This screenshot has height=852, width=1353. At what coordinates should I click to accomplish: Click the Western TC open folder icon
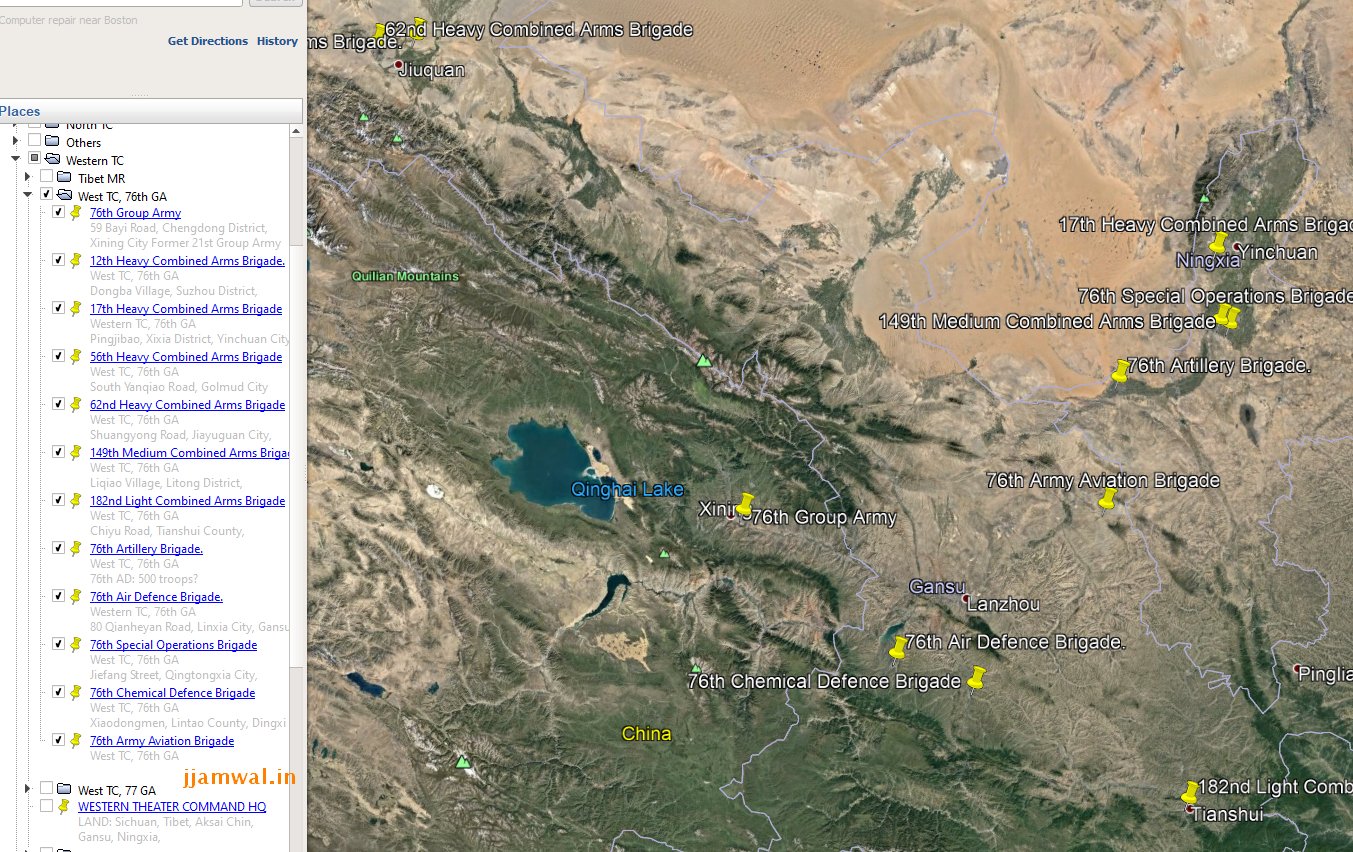pos(52,160)
